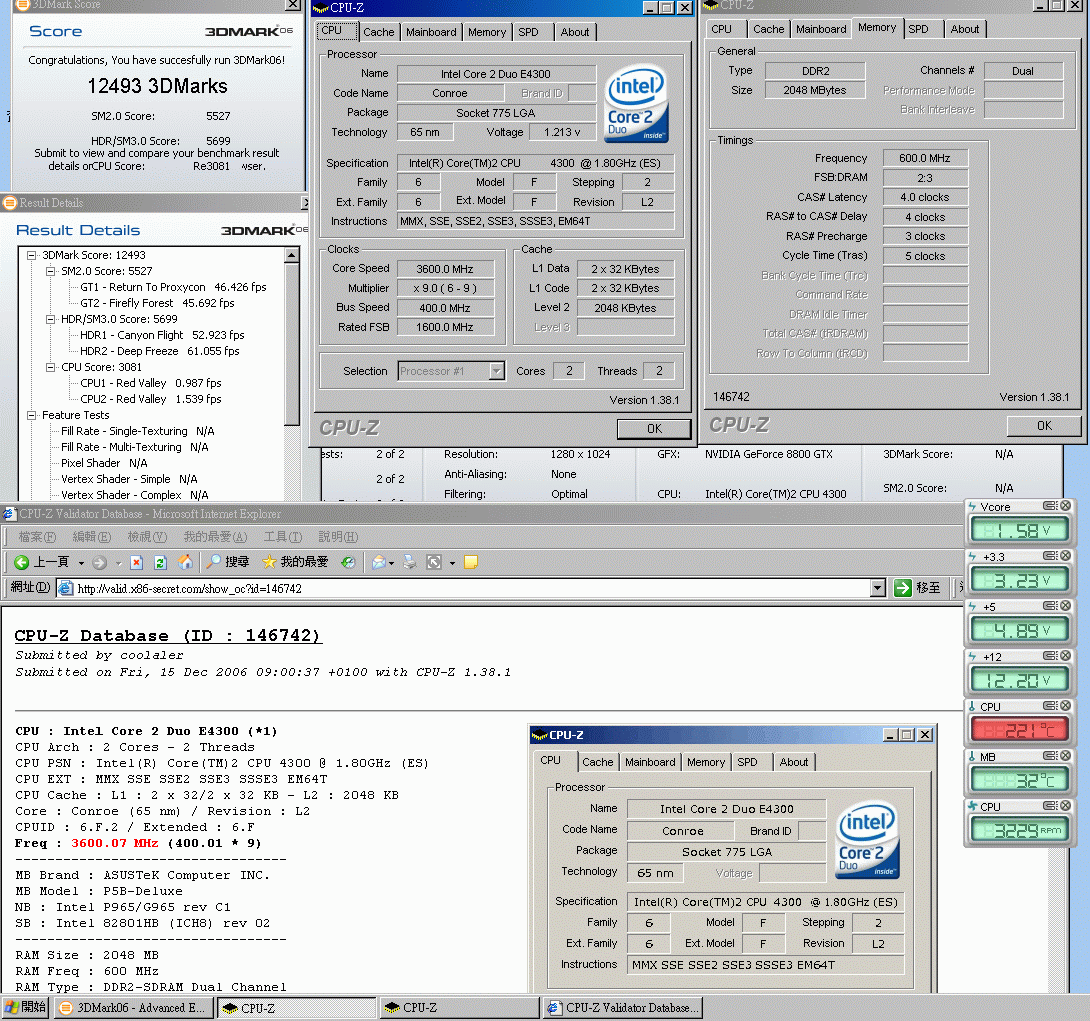Select HDR2 - Deep Freeze row
1090x1021 pixels.
click(x=159, y=351)
